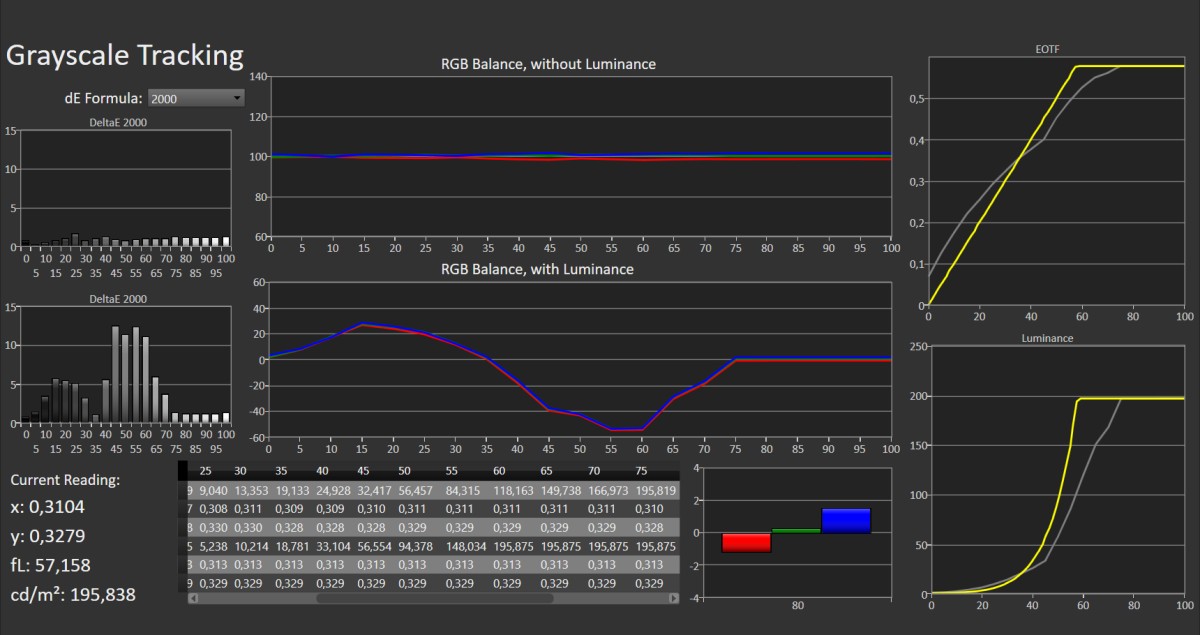This screenshot has height=635, width=1200.
Task: Select the table cell 195,819
Action: [x=655, y=490]
